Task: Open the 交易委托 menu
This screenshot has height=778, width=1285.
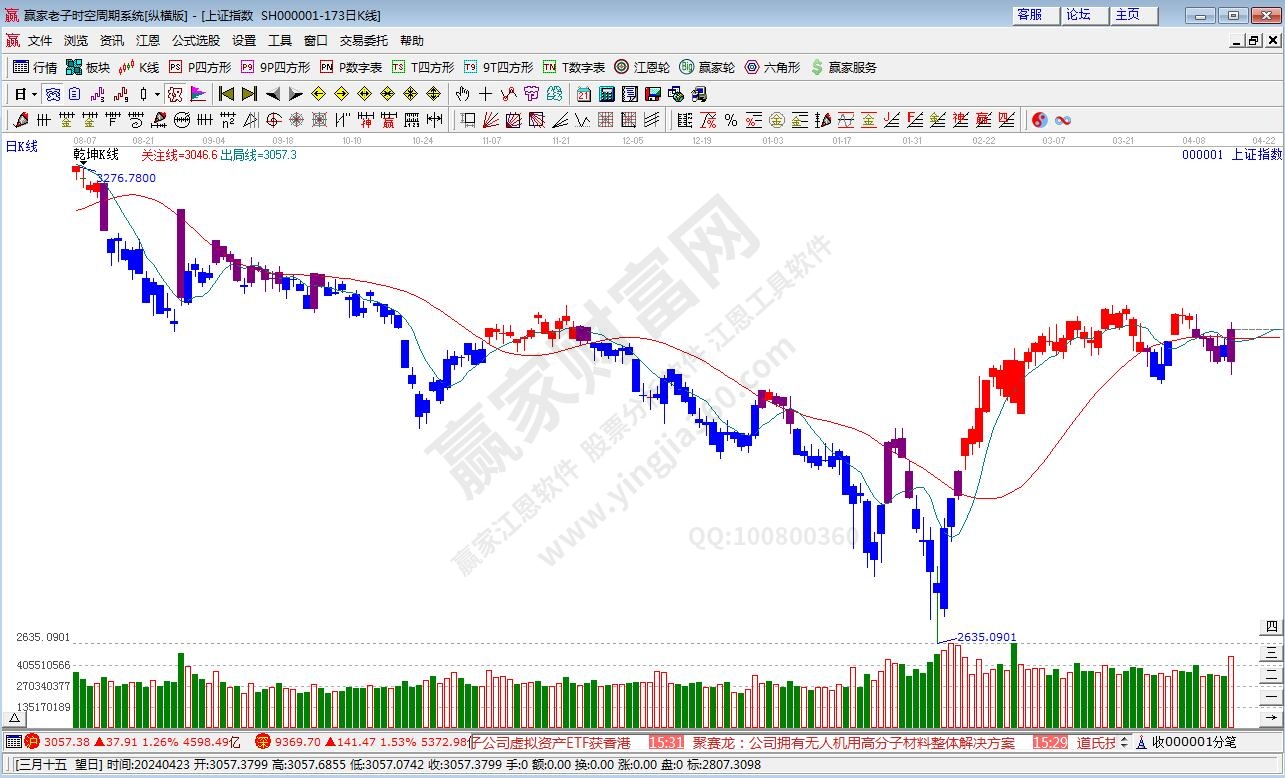Action: point(363,41)
